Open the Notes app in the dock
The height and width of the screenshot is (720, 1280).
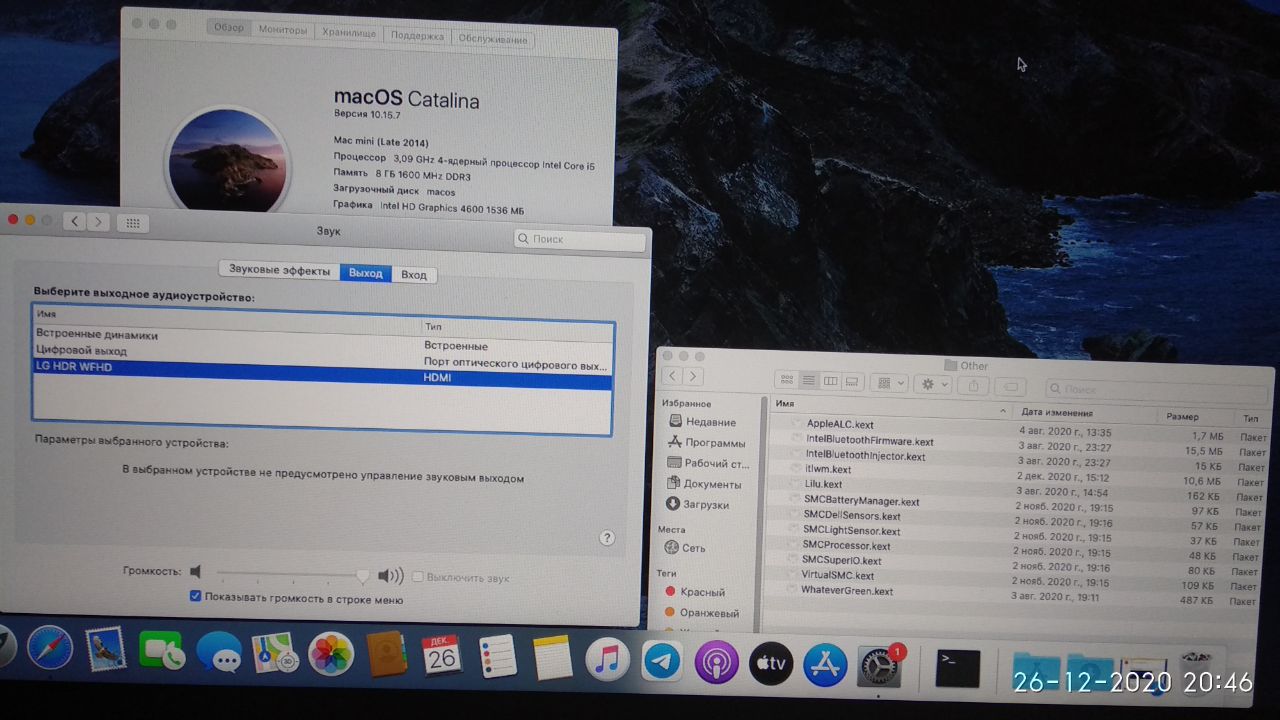pos(551,658)
